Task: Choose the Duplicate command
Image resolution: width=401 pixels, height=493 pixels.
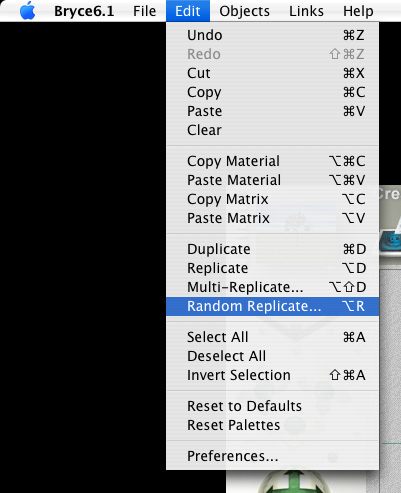Action: [272, 249]
